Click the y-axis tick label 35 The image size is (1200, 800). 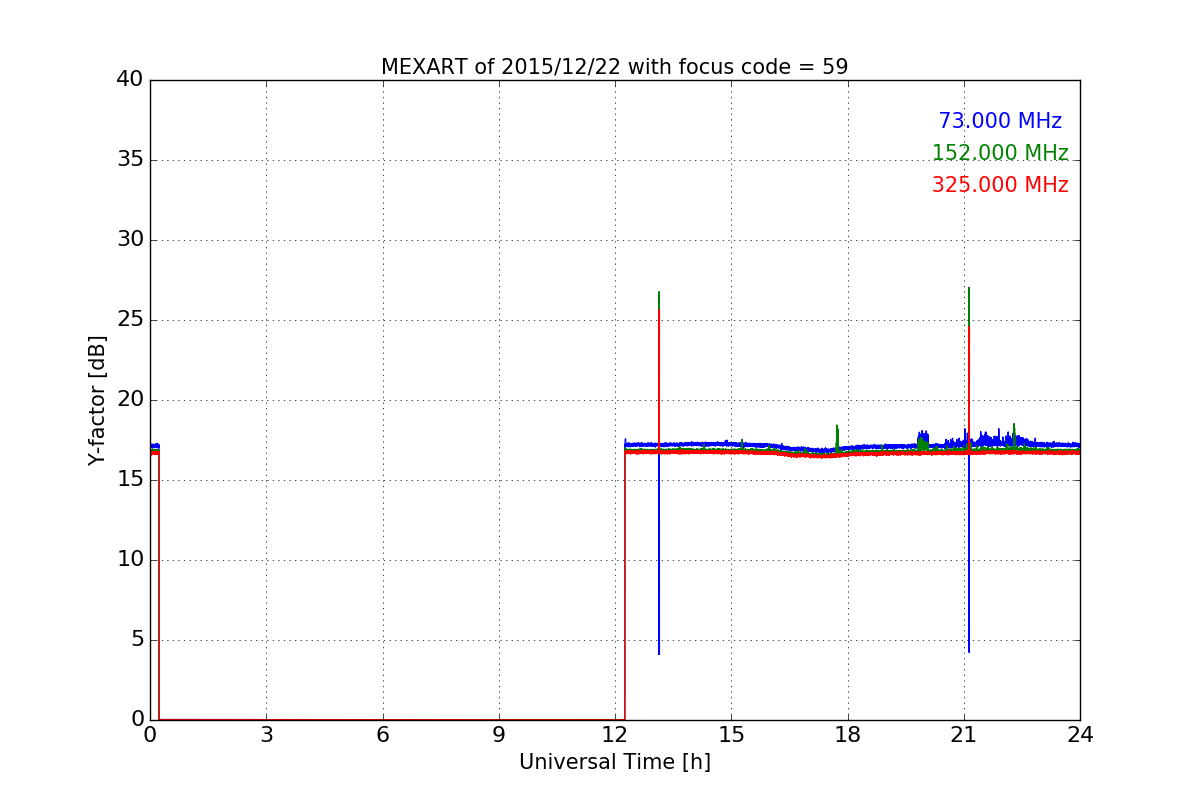130,160
